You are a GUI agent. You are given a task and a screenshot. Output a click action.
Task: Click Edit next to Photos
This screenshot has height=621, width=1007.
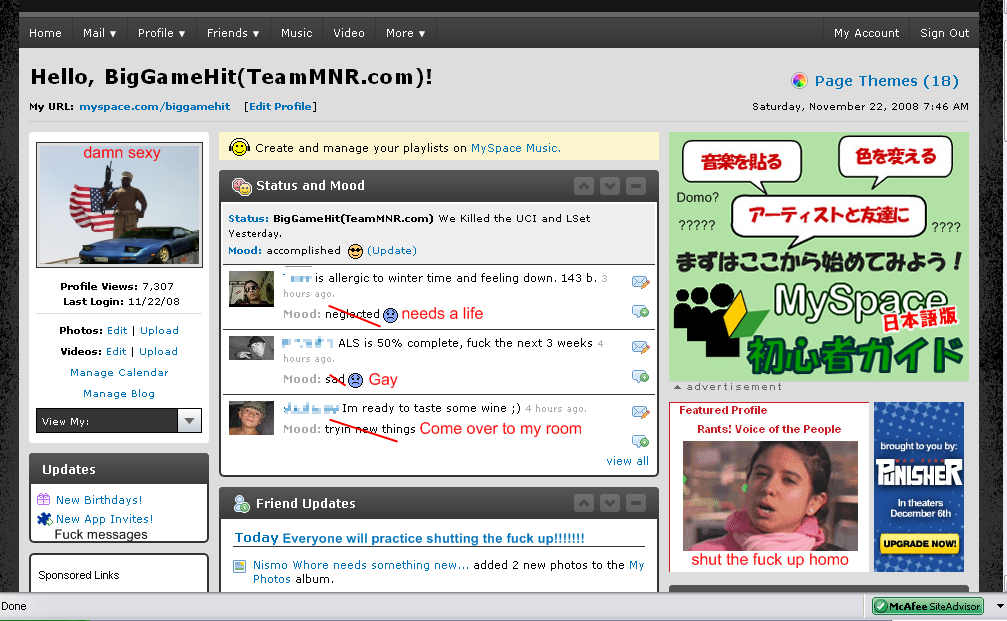click(117, 330)
